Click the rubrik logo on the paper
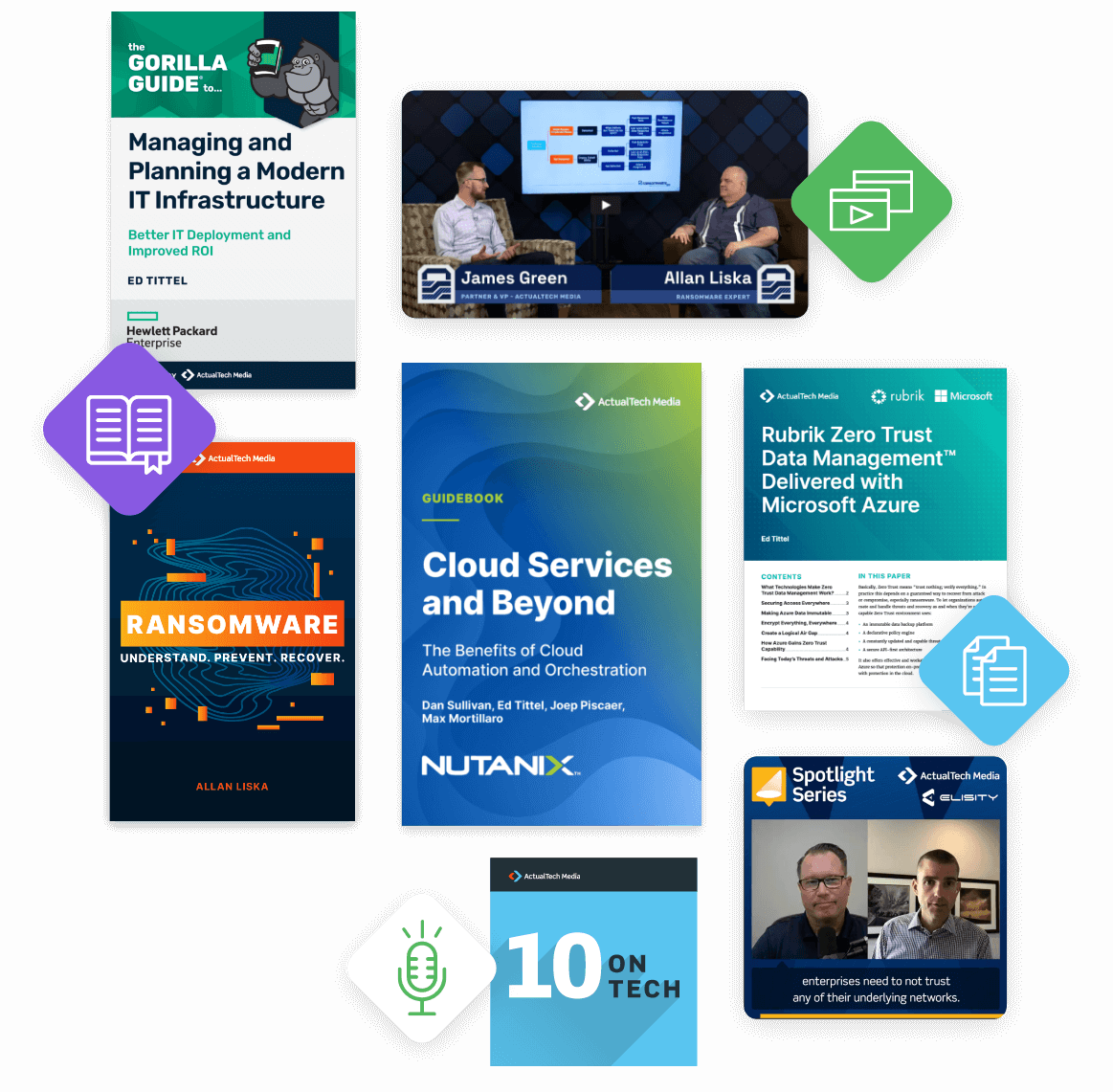Image resolution: width=1113 pixels, height=1092 pixels. [x=898, y=396]
